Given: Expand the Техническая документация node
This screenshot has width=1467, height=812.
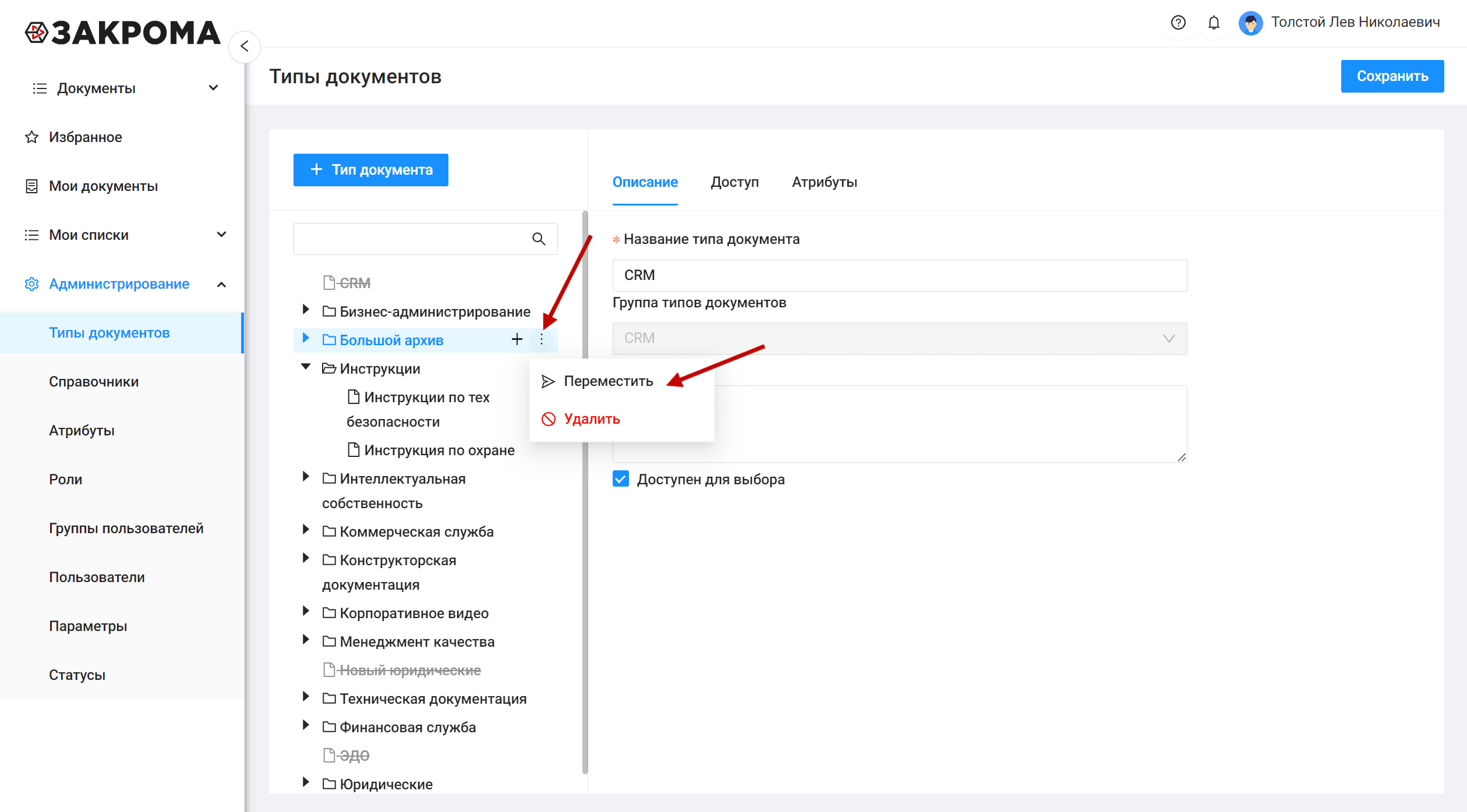Looking at the screenshot, I should click(305, 697).
